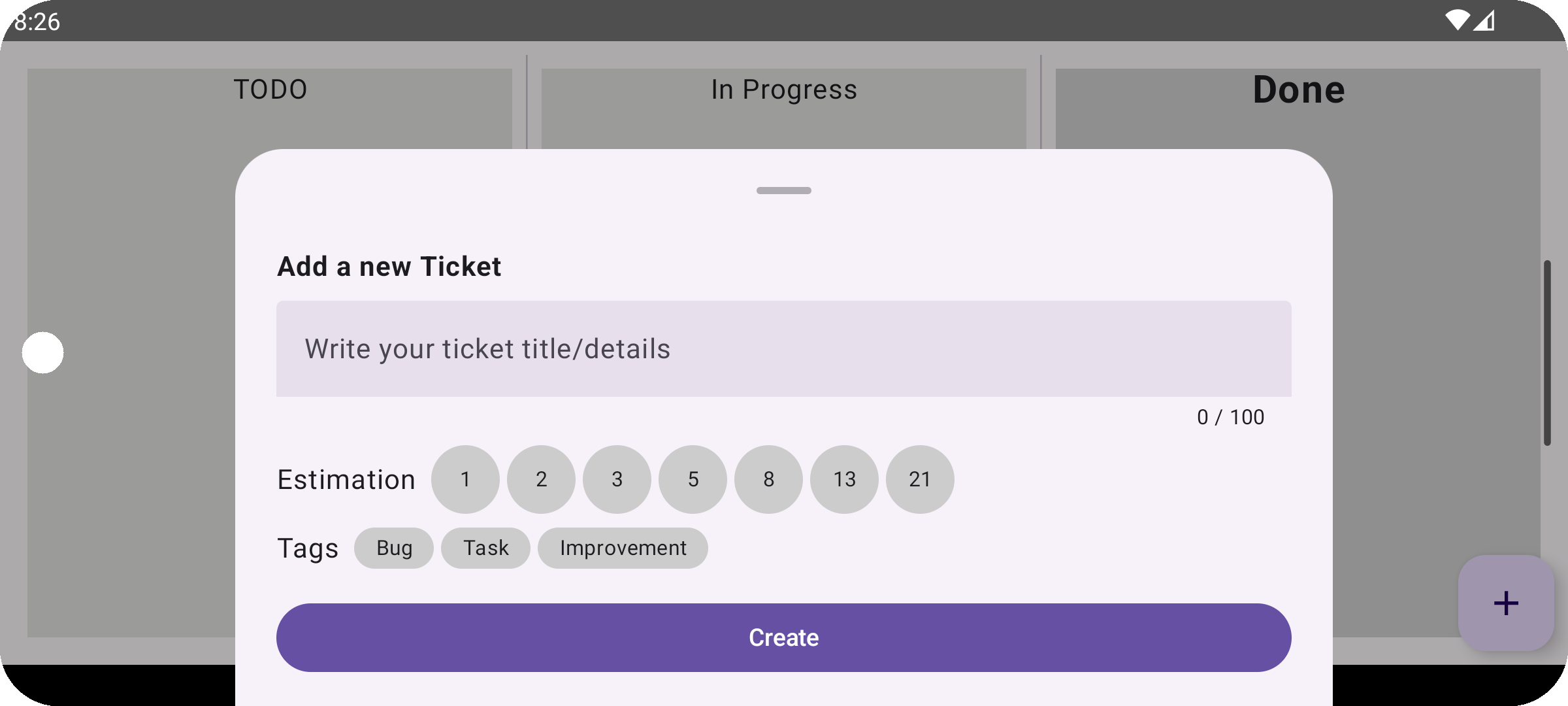Tap the plus floating action button

coord(1506,603)
